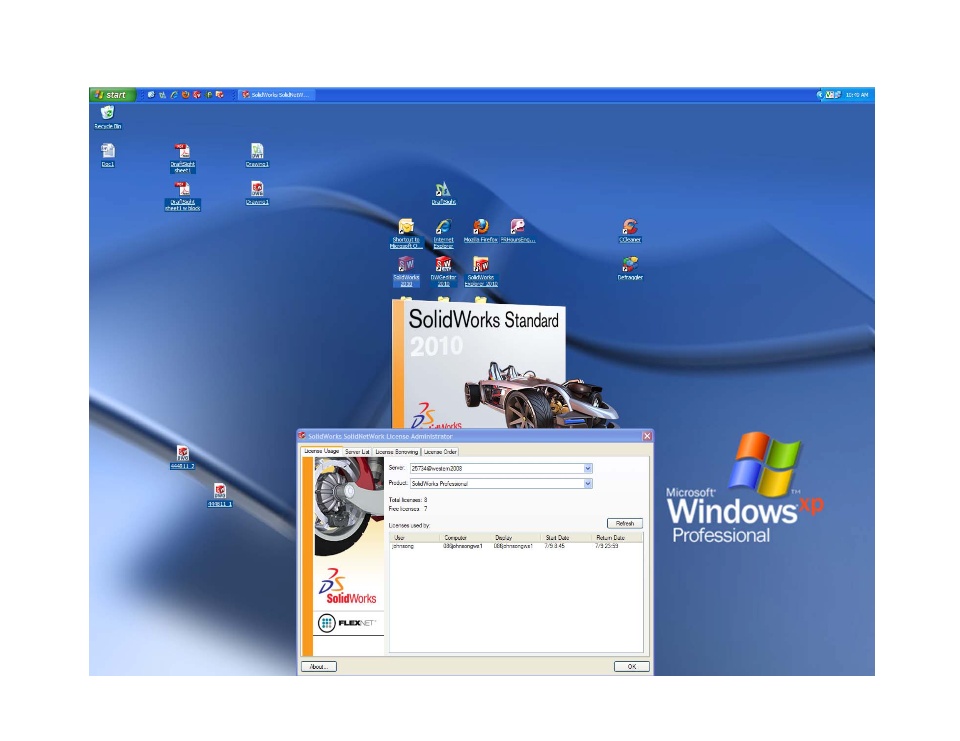Open the Recycle Bin desktop icon
Viewport: 960px width, 741px height.
coord(108,117)
